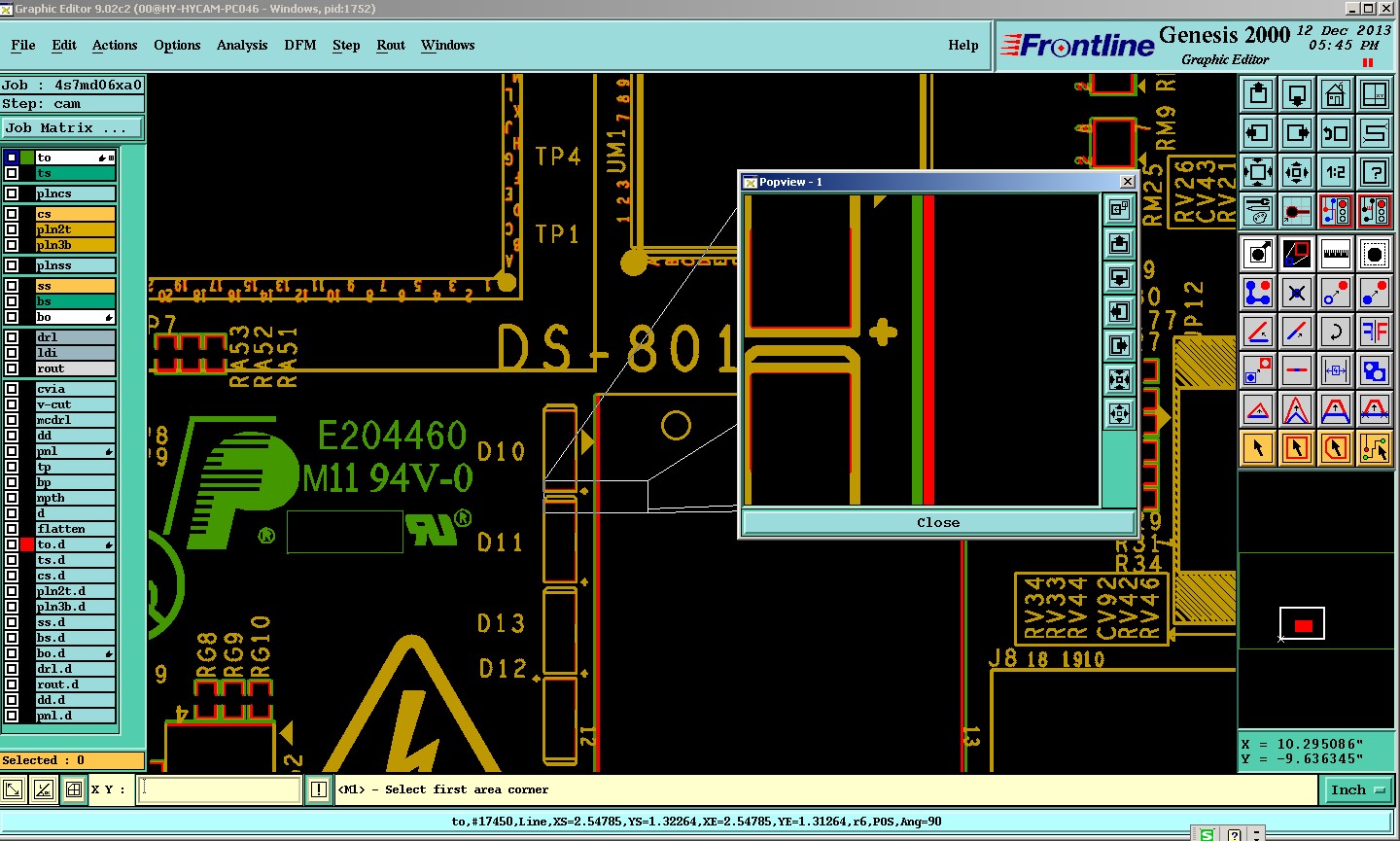Select the v-cut layer row
Screen dimensions: 1400x841
tap(75, 404)
